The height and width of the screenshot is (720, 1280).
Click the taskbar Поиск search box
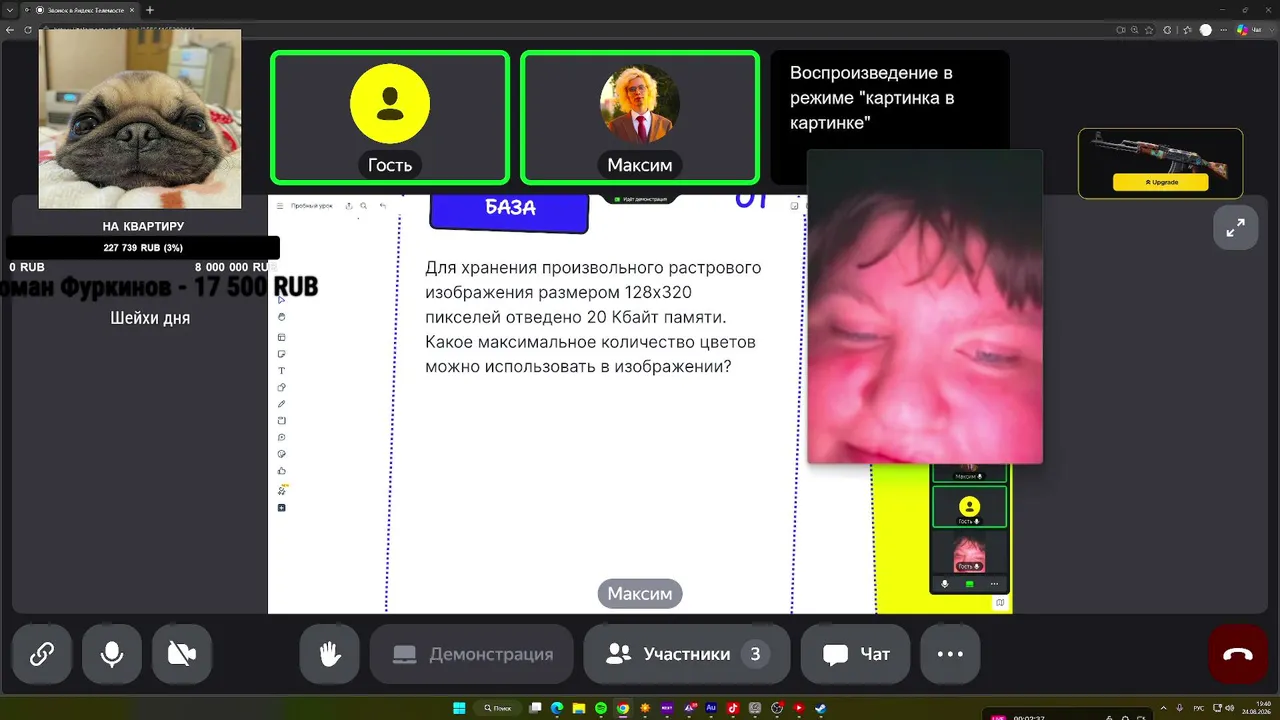pyautogui.click(x=498, y=708)
